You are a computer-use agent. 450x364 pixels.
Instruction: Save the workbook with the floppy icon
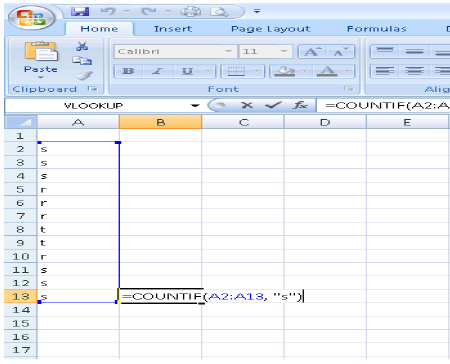tap(80, 12)
